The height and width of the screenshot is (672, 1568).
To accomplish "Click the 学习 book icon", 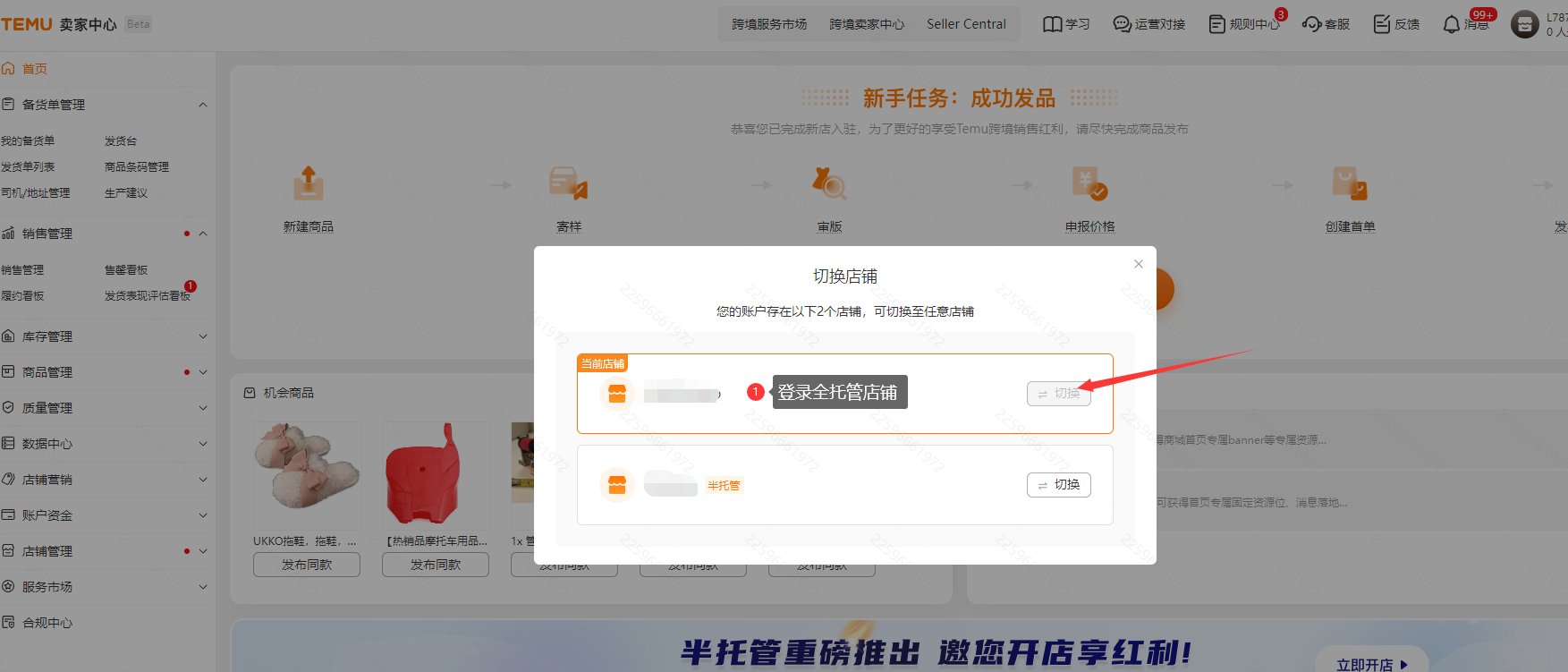I will point(1052,24).
